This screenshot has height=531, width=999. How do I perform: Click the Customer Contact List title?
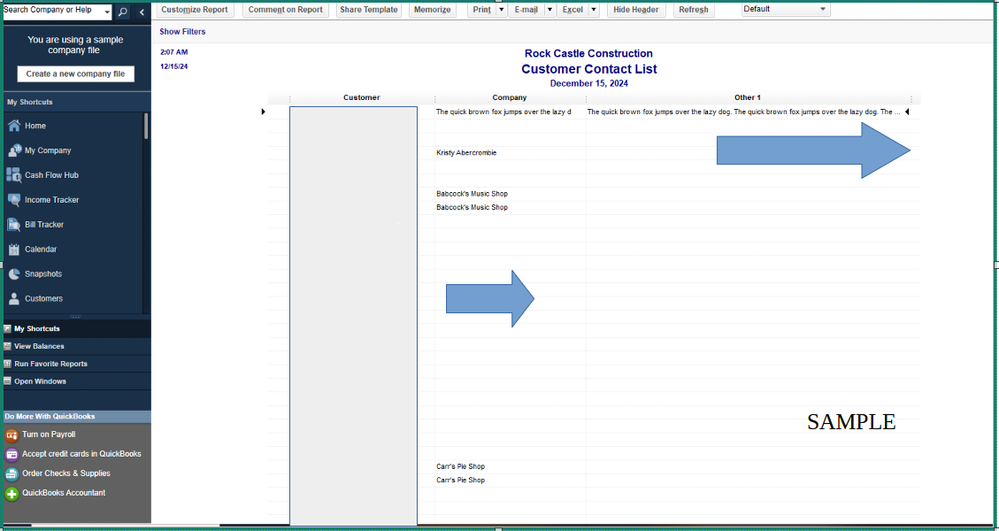[x=589, y=69]
